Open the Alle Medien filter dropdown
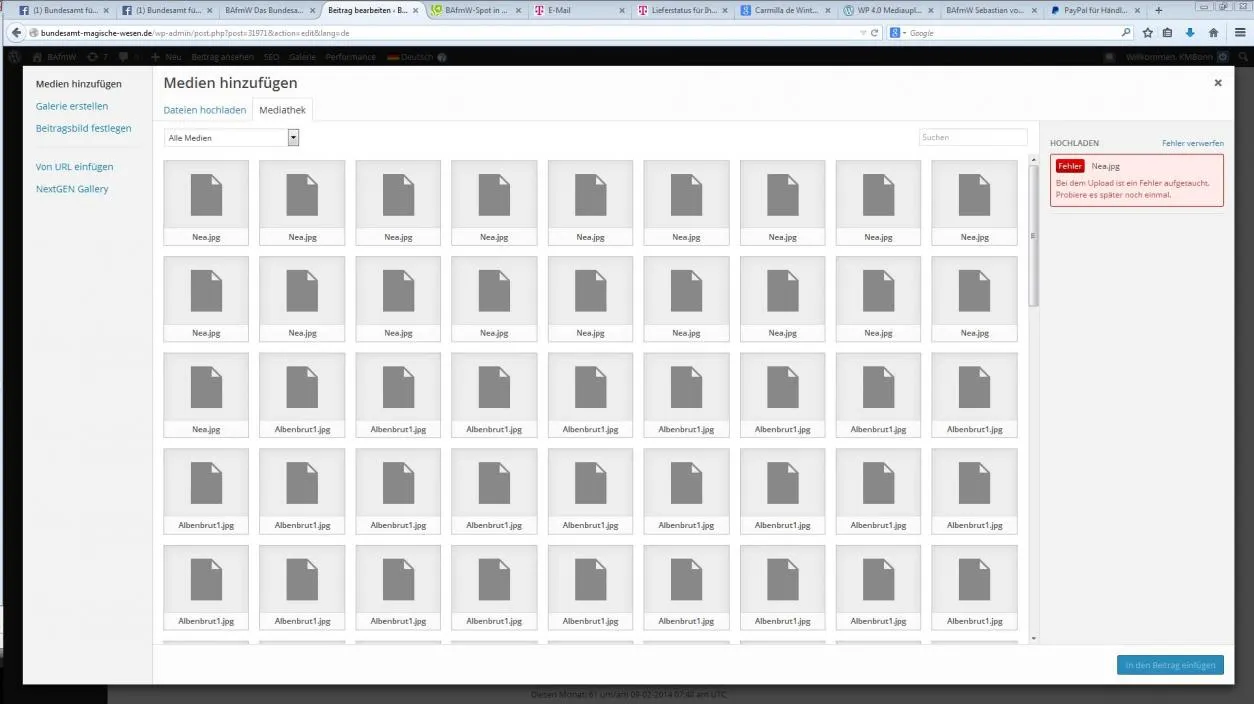1254x704 pixels. (232, 138)
